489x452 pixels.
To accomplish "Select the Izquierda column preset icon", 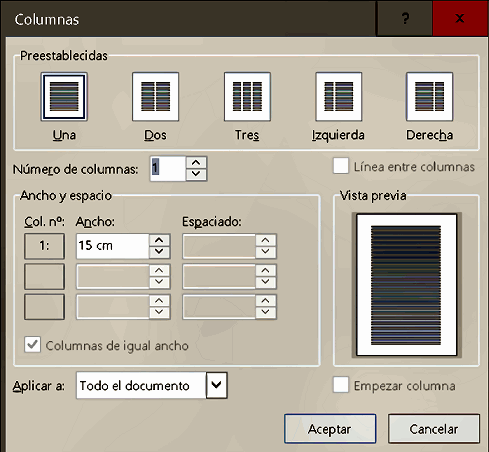I will click(339, 97).
